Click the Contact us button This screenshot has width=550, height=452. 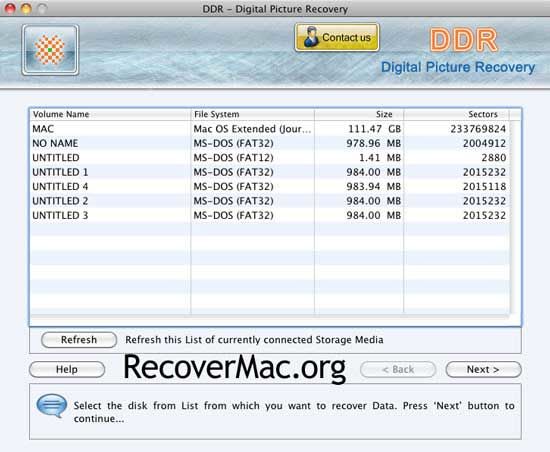337,37
